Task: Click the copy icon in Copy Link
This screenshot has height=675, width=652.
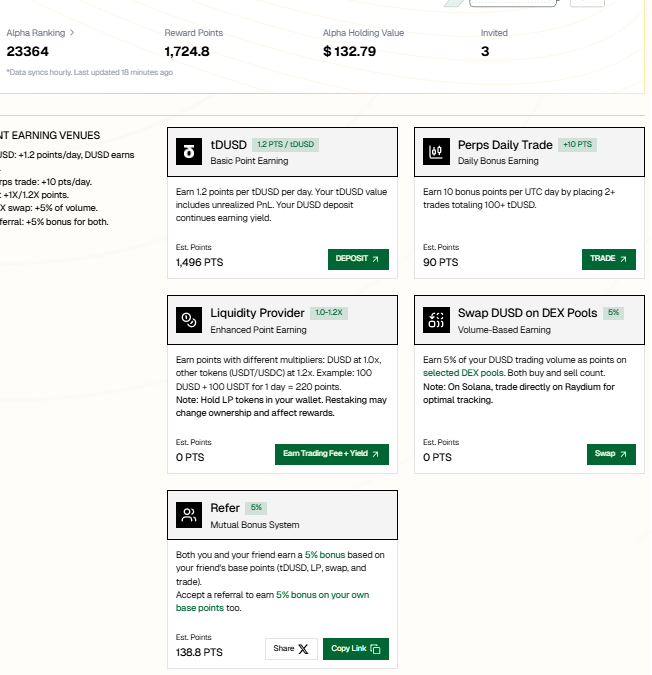Action: [375, 649]
